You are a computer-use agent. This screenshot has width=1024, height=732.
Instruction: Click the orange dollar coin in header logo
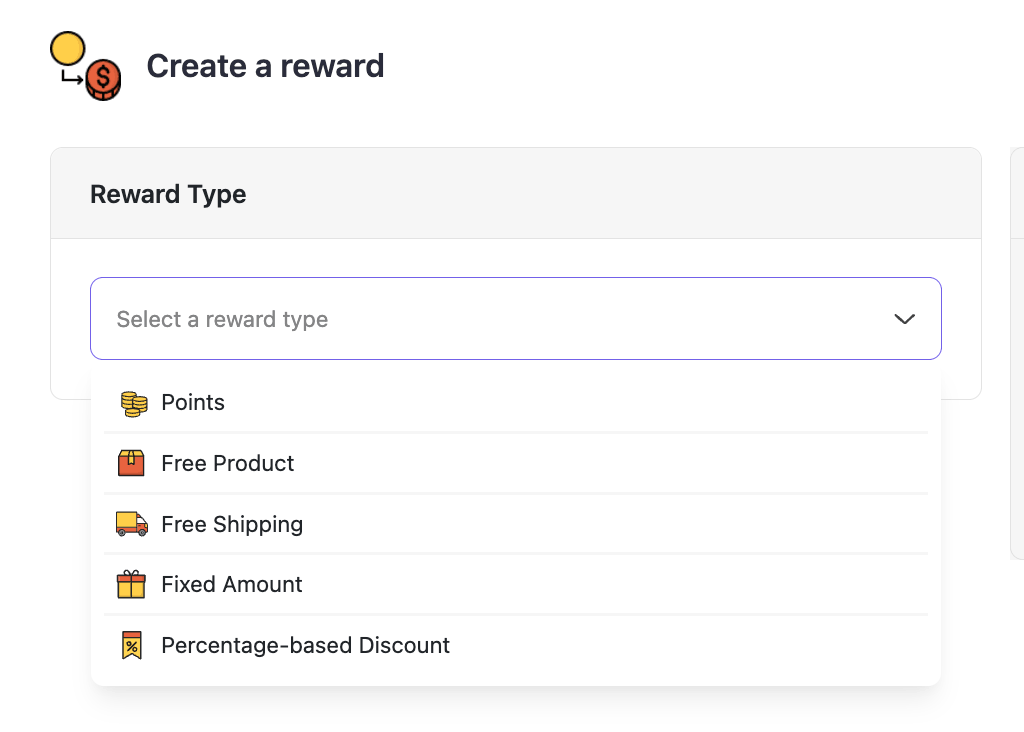tap(103, 80)
